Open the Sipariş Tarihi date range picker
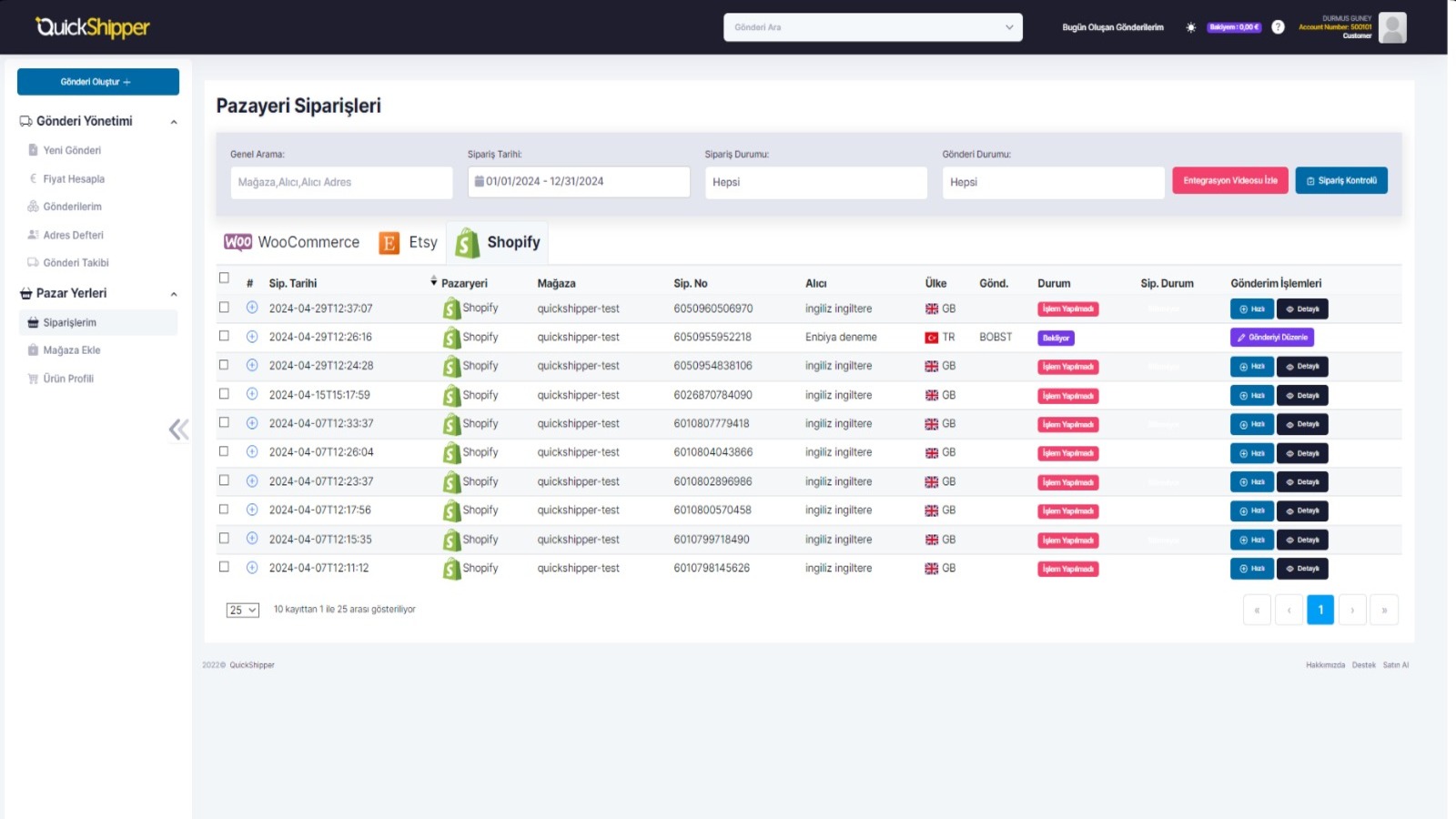Image resolution: width=1456 pixels, height=819 pixels. (x=579, y=181)
